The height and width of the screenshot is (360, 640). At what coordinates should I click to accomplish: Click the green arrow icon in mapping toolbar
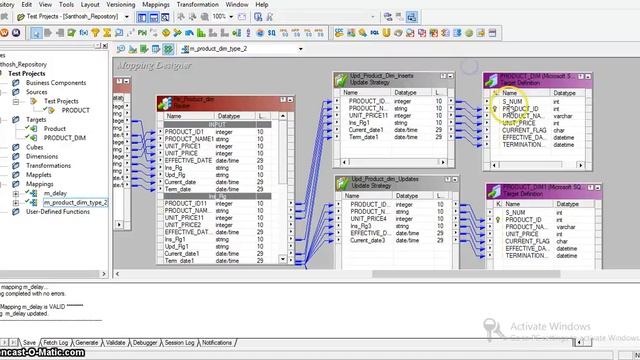(x=144, y=49)
